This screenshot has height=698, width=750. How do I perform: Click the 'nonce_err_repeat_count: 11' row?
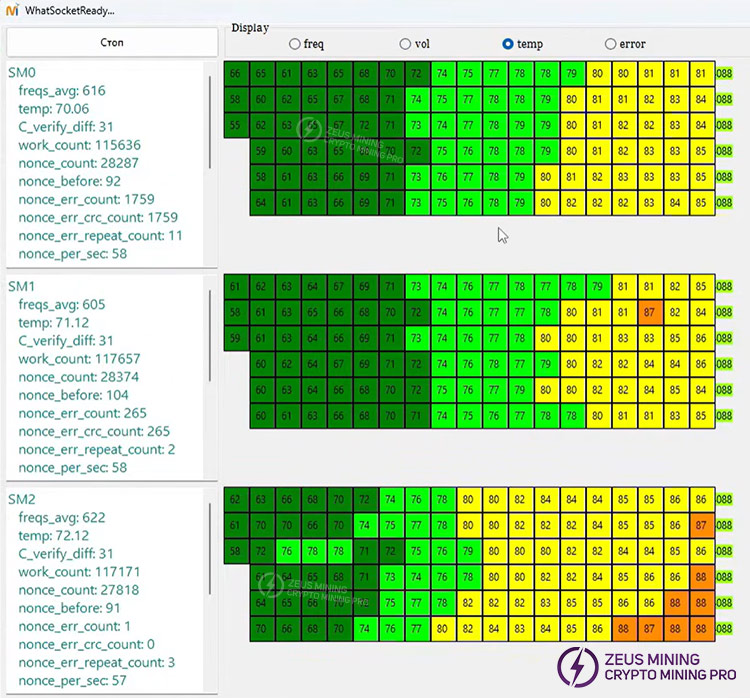click(x=100, y=236)
